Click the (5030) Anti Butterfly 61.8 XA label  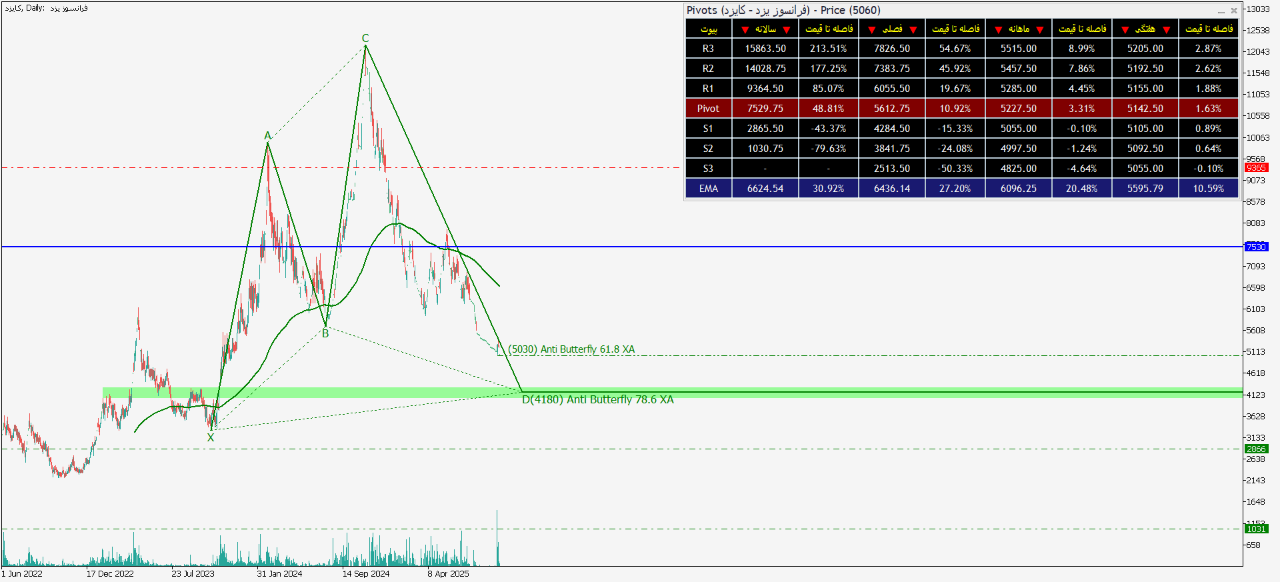pos(571,349)
